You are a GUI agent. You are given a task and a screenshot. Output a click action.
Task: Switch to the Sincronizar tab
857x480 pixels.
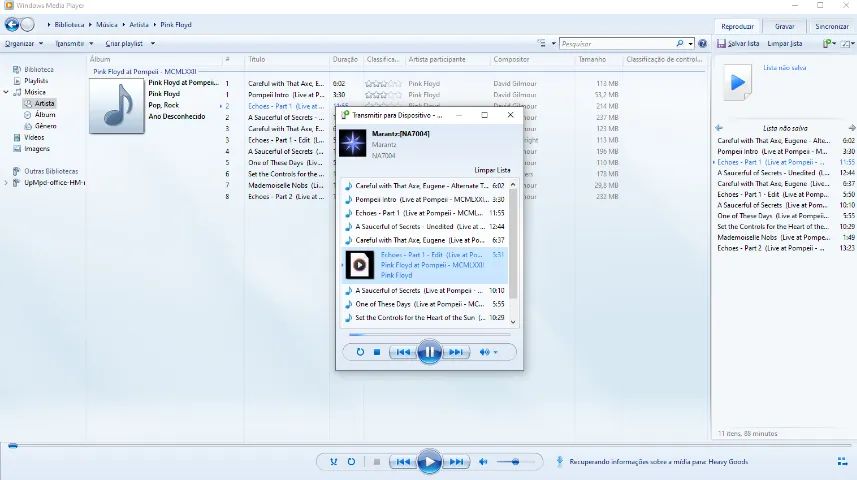831,26
